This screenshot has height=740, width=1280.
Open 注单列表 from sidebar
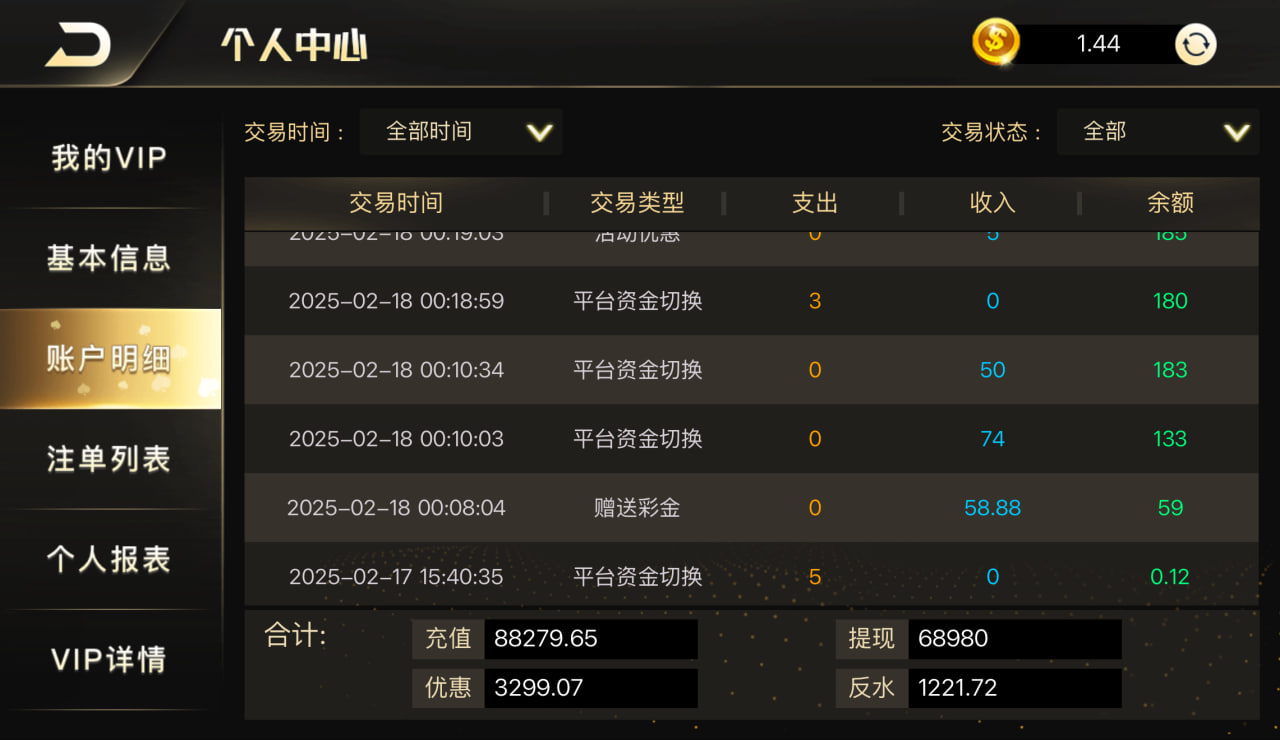tap(110, 459)
